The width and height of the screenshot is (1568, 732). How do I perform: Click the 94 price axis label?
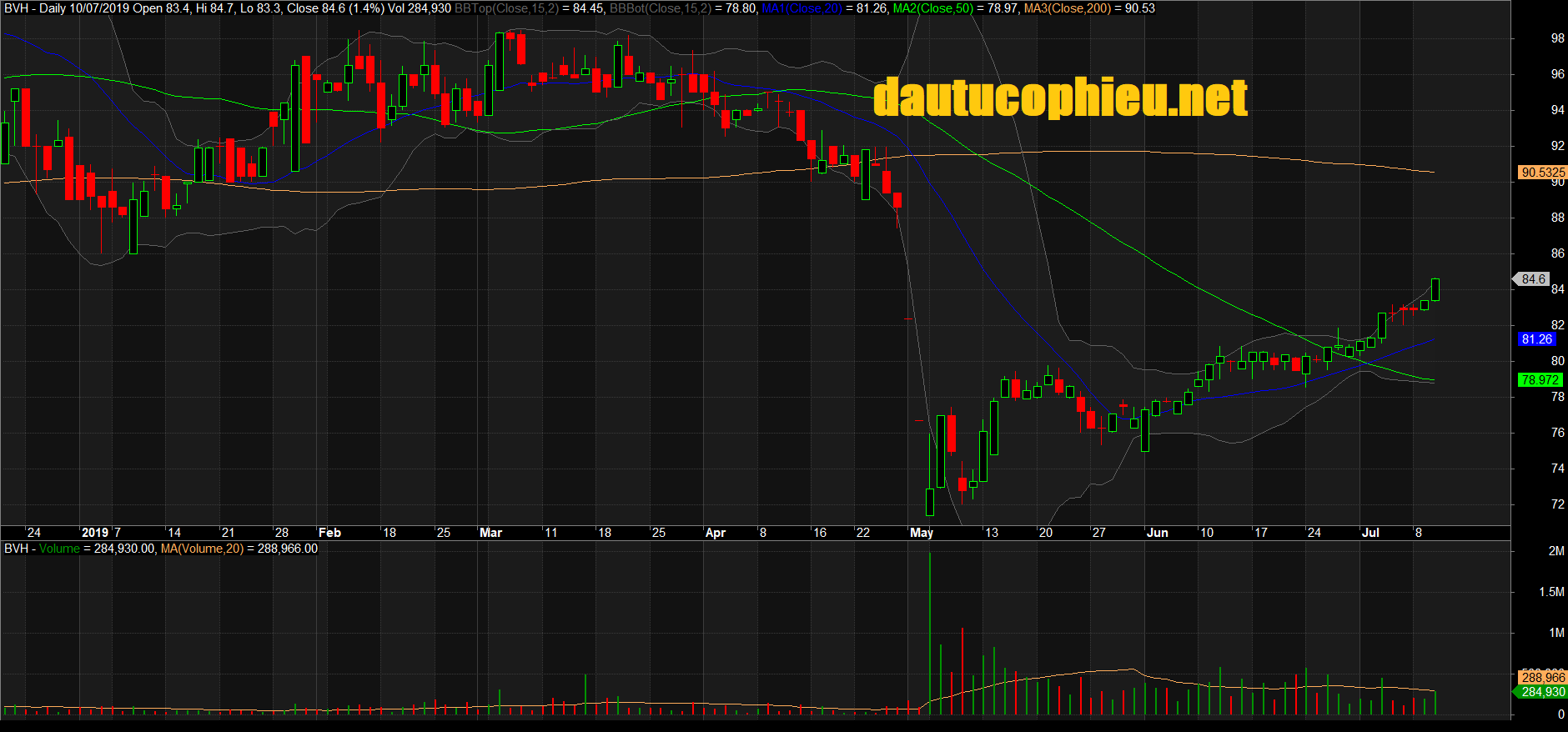(x=1557, y=110)
